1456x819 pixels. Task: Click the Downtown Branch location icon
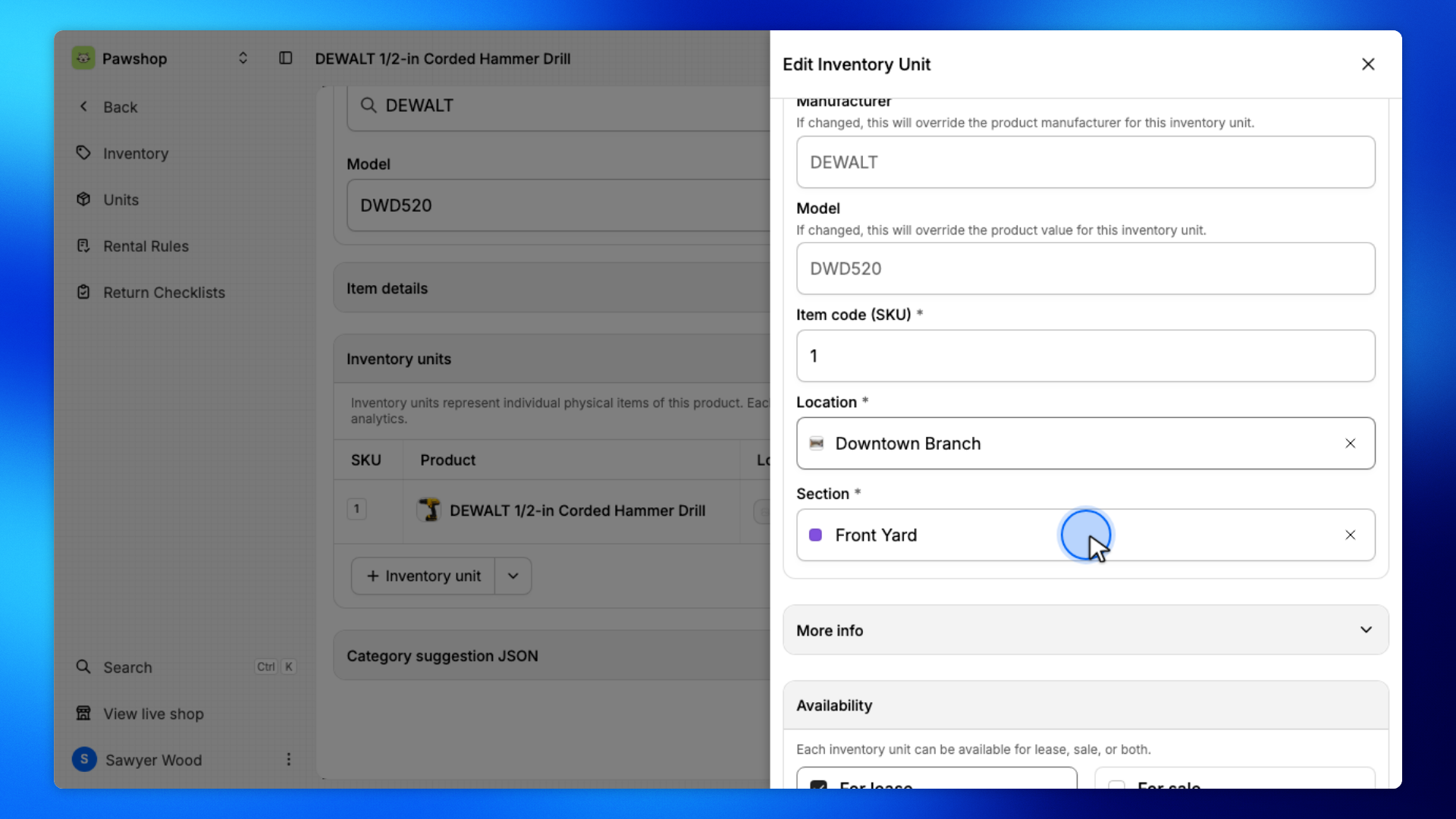click(816, 444)
